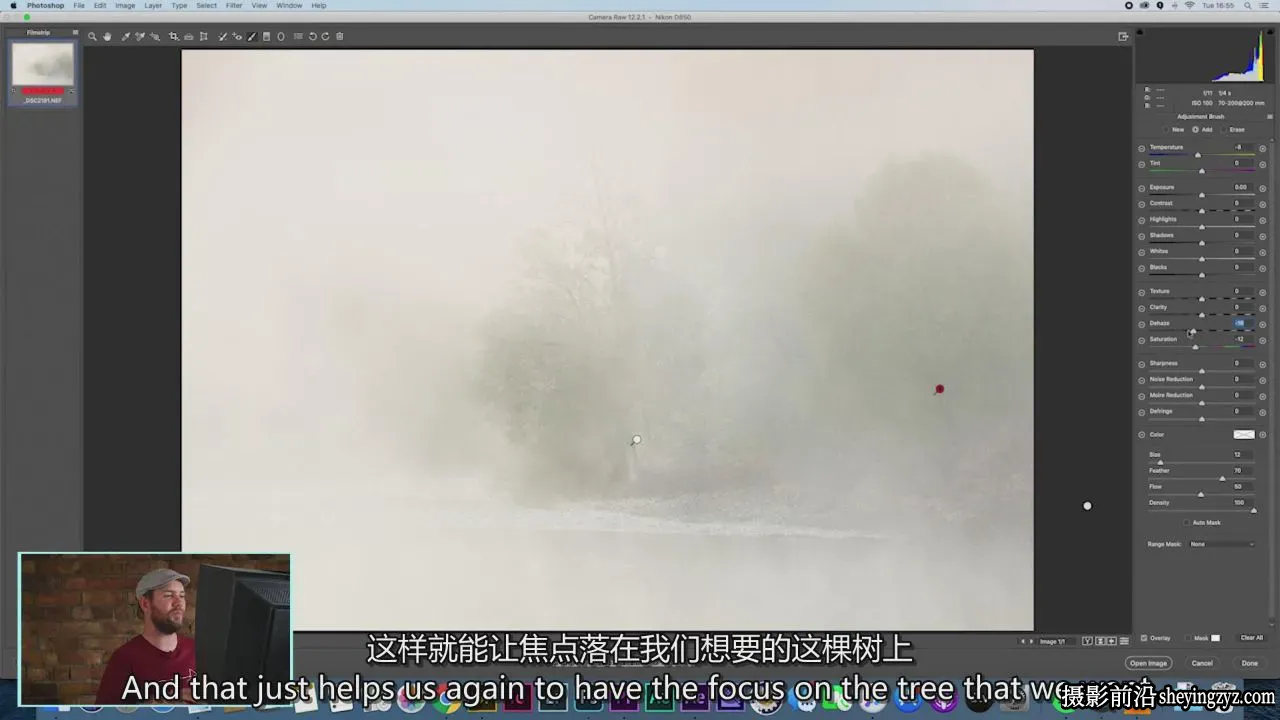Screen dimensions: 1280x720
Task: Select the New brush radio button
Action: coord(1168,129)
